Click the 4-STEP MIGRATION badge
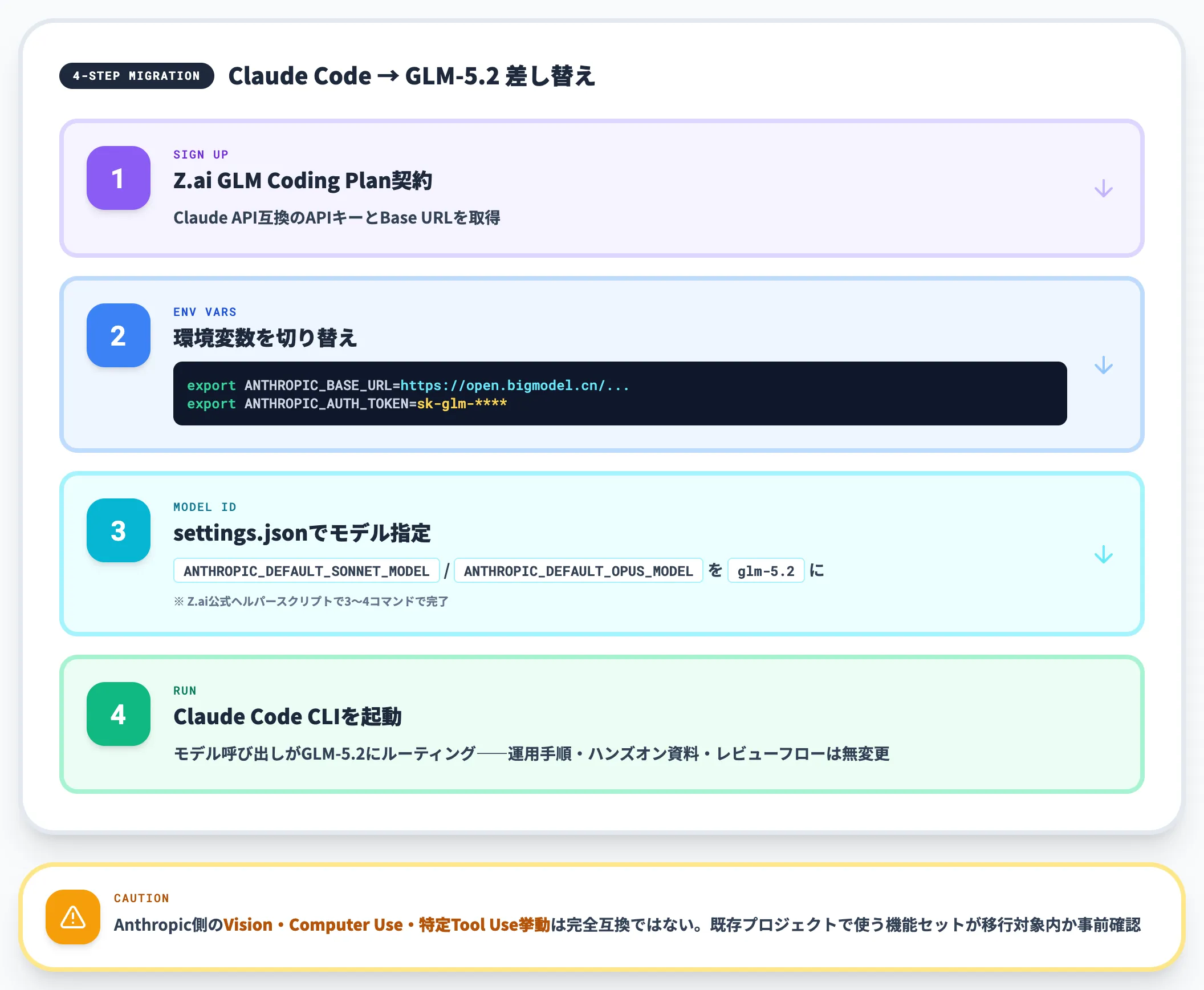 (x=137, y=76)
